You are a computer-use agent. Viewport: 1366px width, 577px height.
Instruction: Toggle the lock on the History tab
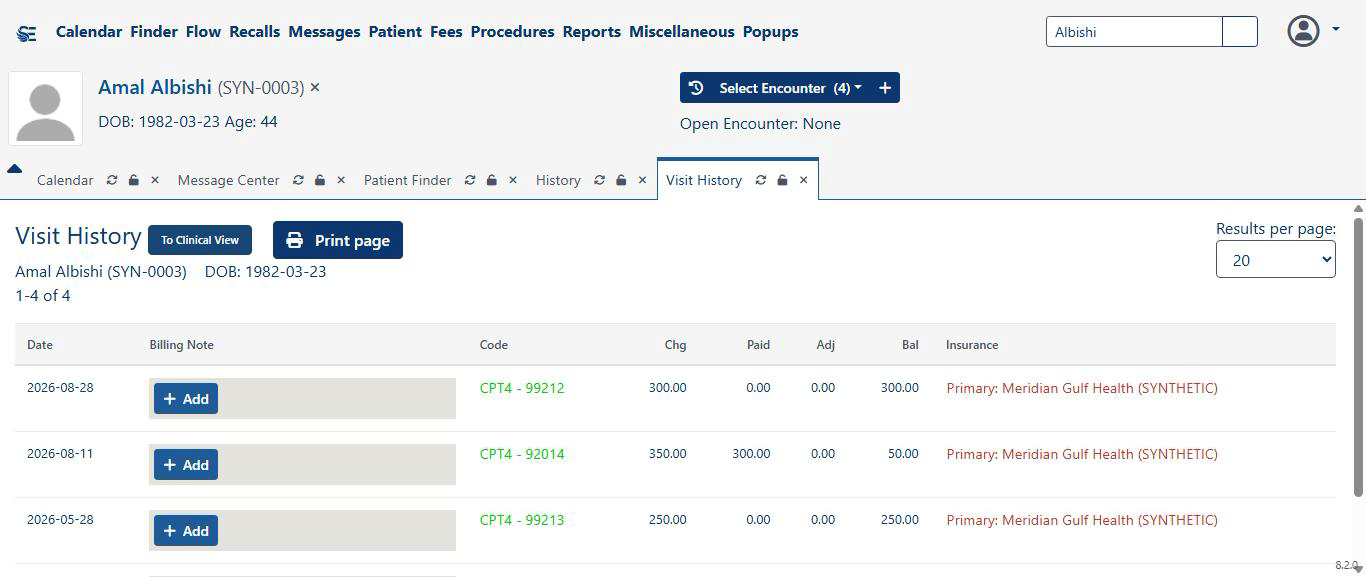click(x=621, y=180)
